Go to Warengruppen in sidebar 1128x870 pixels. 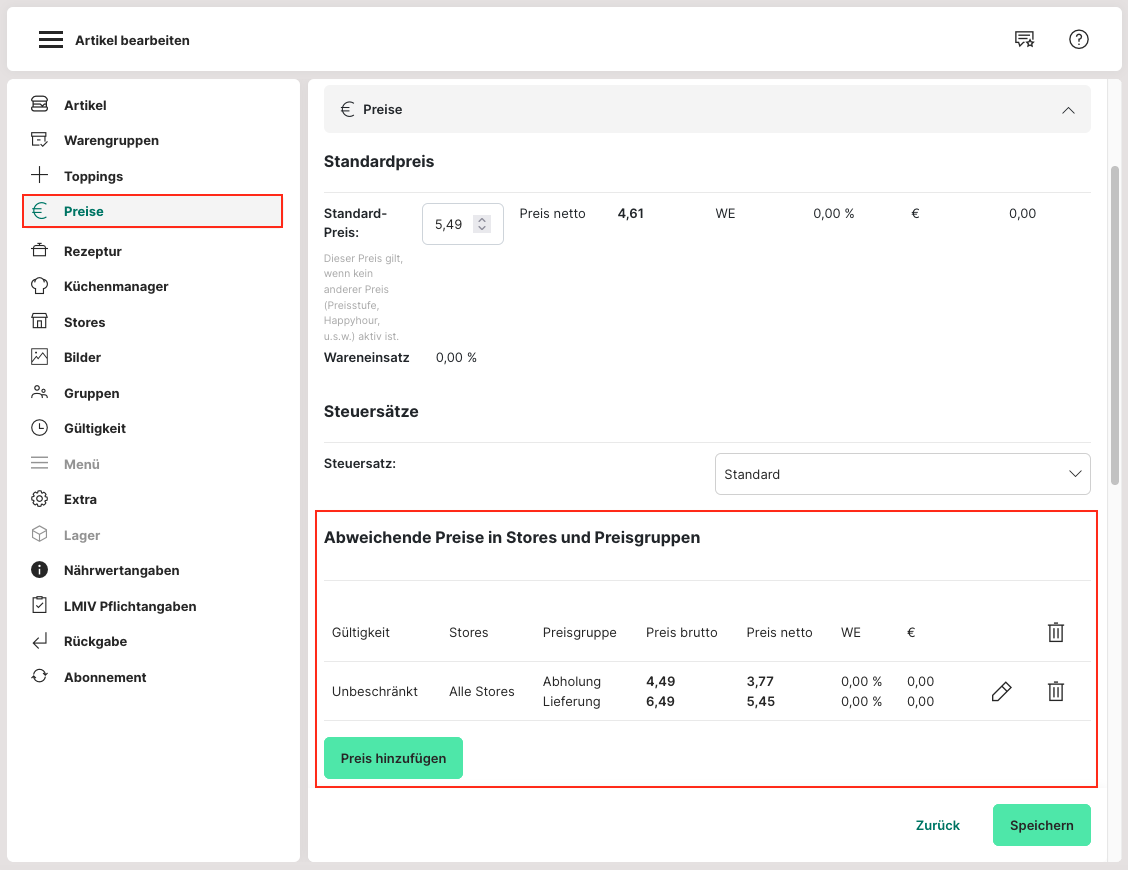(111, 140)
